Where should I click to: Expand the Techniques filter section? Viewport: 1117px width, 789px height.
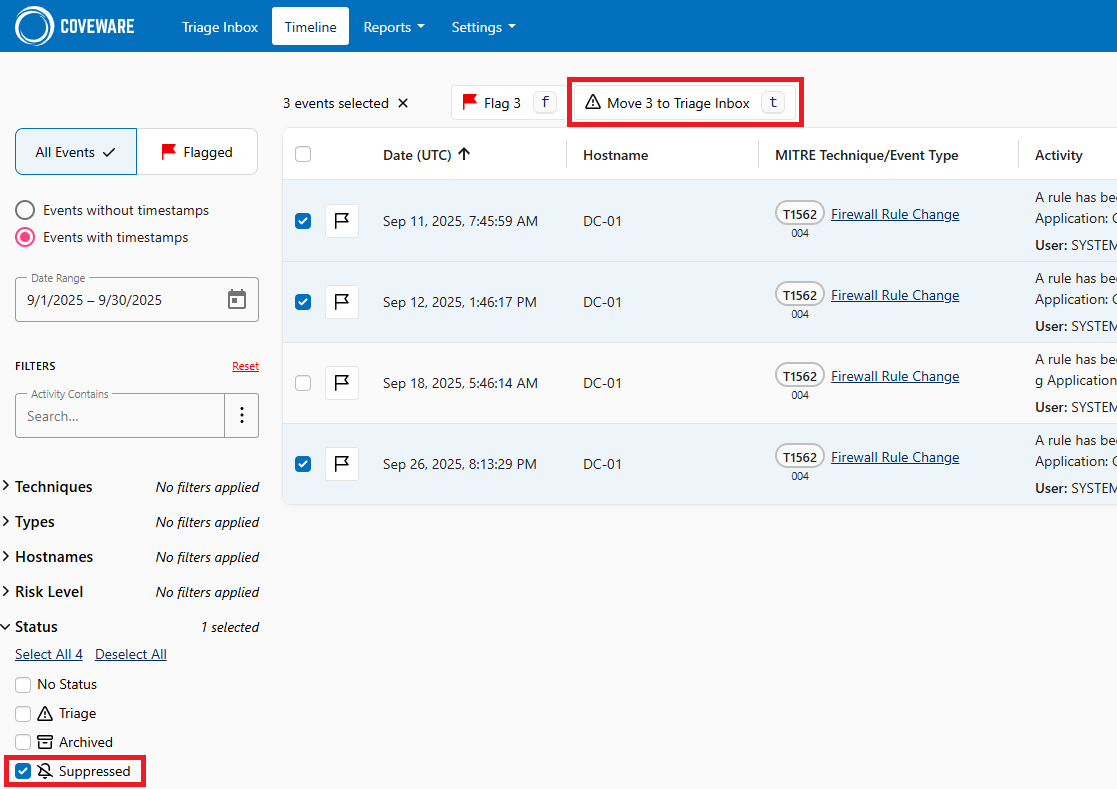tap(54, 487)
